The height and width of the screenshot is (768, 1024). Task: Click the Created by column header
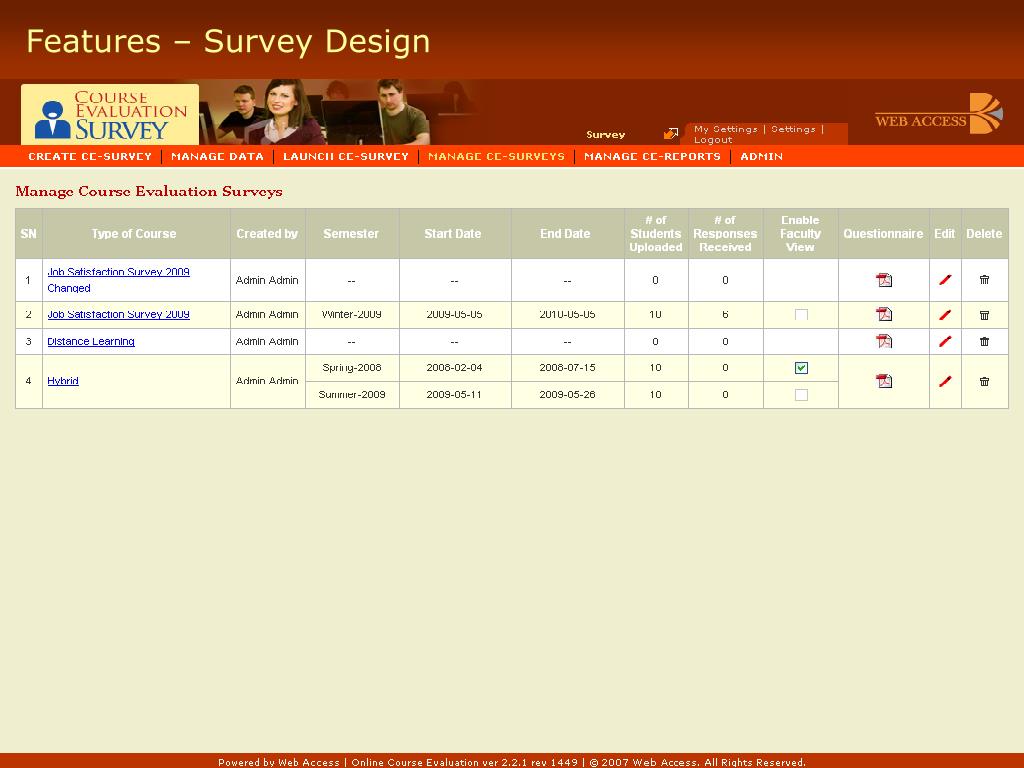click(x=267, y=234)
